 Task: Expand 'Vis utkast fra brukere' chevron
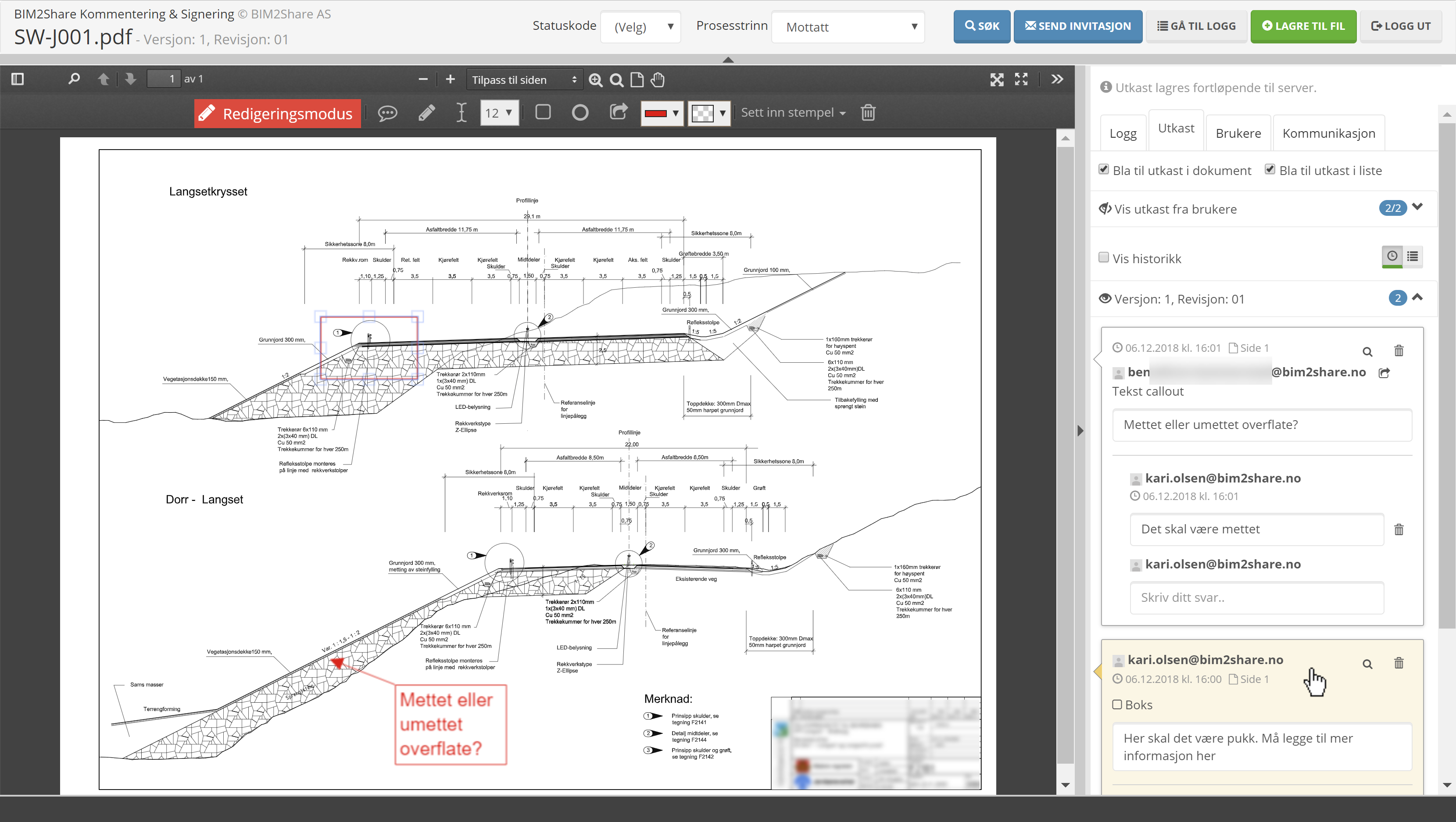1417,207
